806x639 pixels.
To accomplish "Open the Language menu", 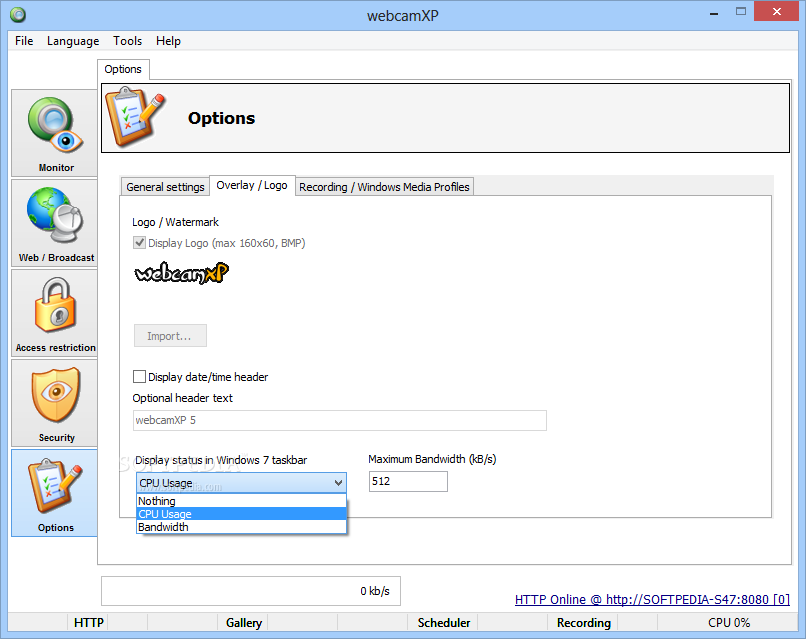I will click(73, 41).
